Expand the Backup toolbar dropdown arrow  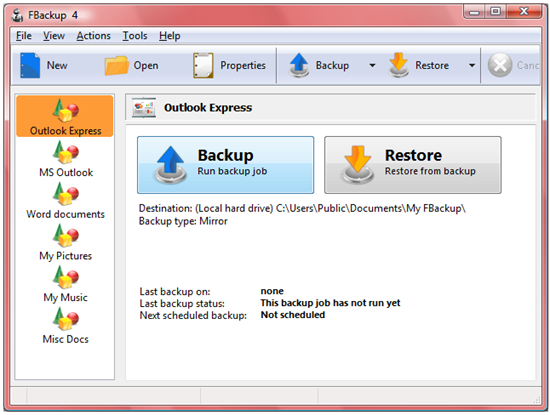pos(372,65)
